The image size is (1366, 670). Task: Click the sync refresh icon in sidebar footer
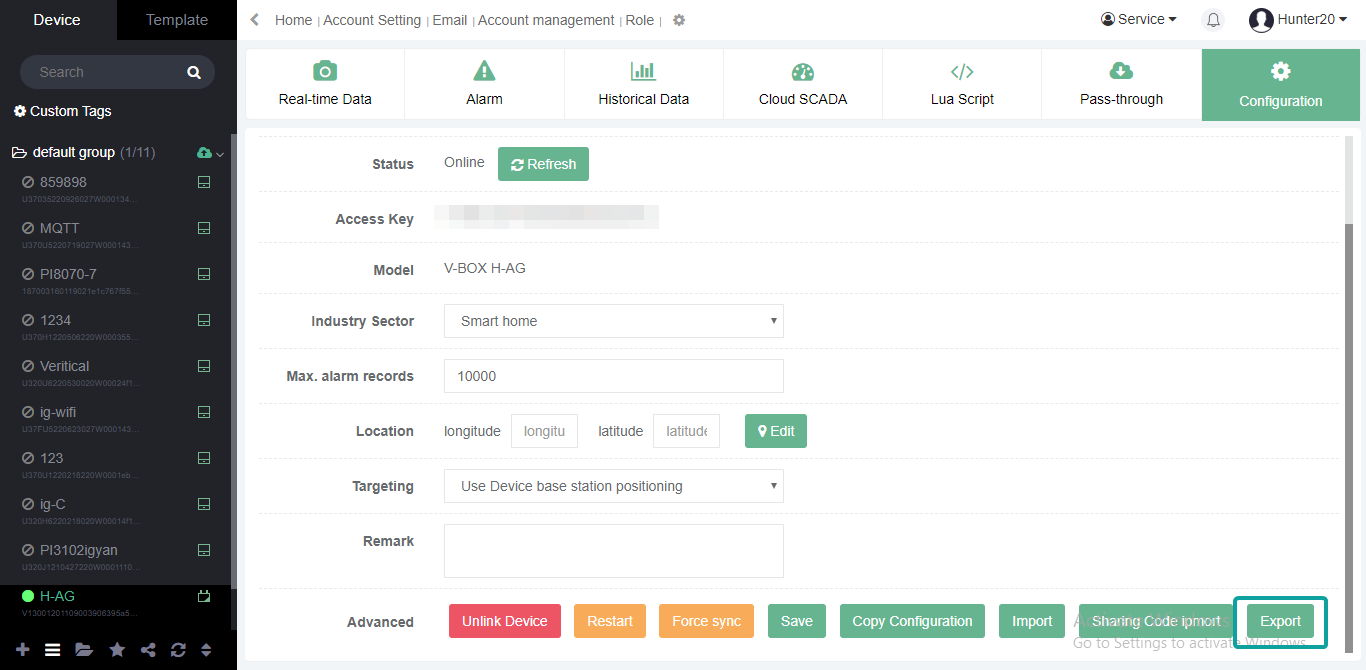coord(178,650)
